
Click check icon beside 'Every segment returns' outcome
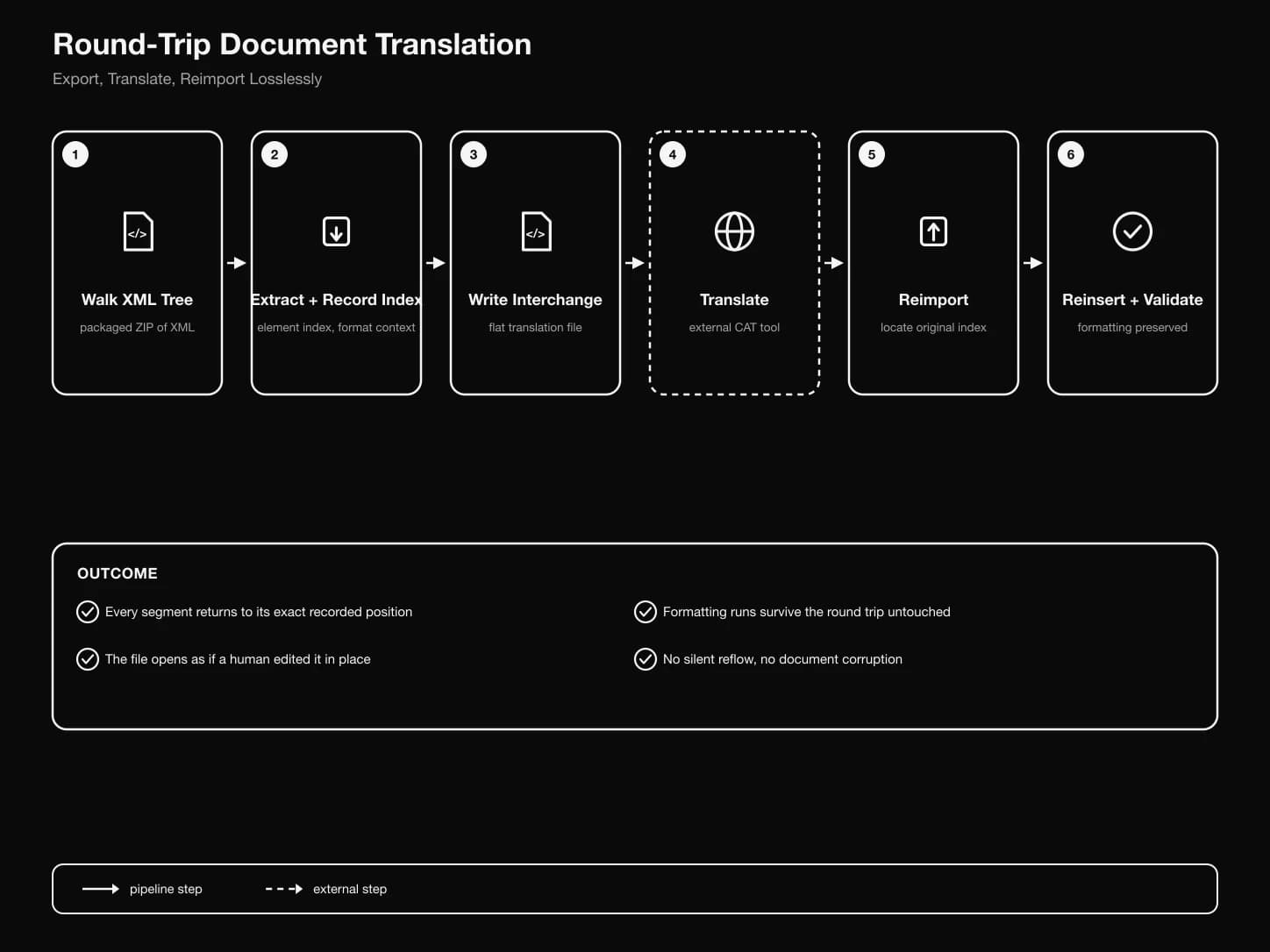pos(88,612)
